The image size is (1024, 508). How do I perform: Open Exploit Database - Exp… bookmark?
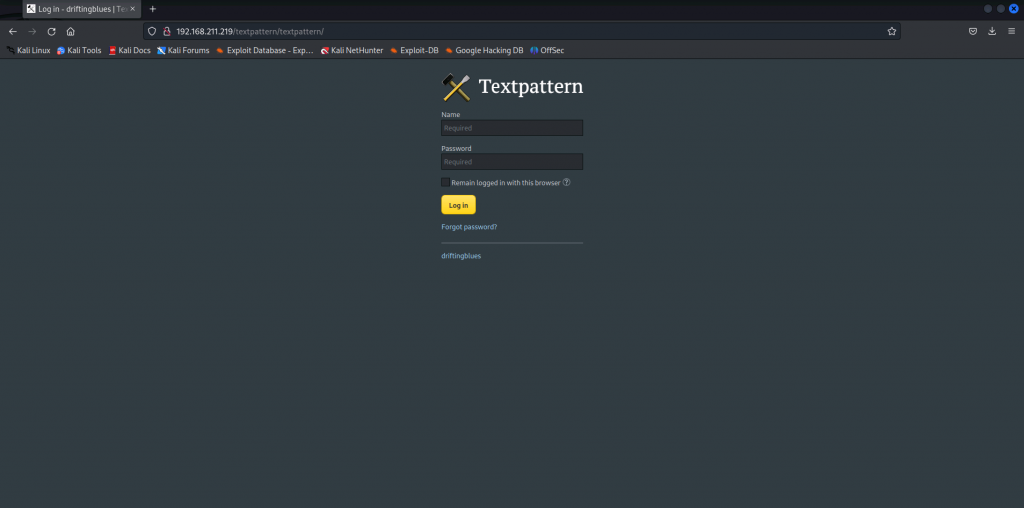point(264,50)
